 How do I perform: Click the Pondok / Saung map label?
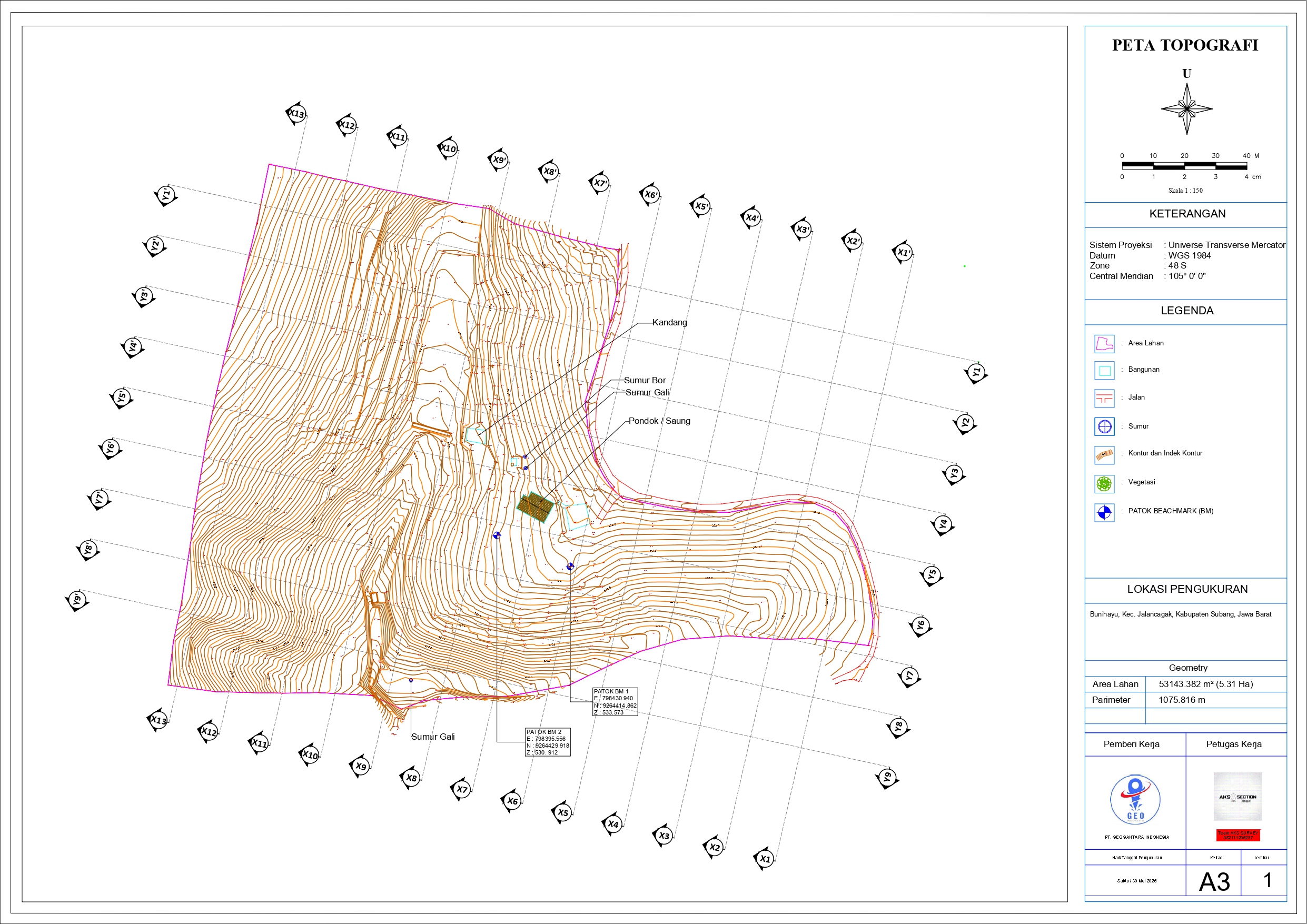point(659,421)
